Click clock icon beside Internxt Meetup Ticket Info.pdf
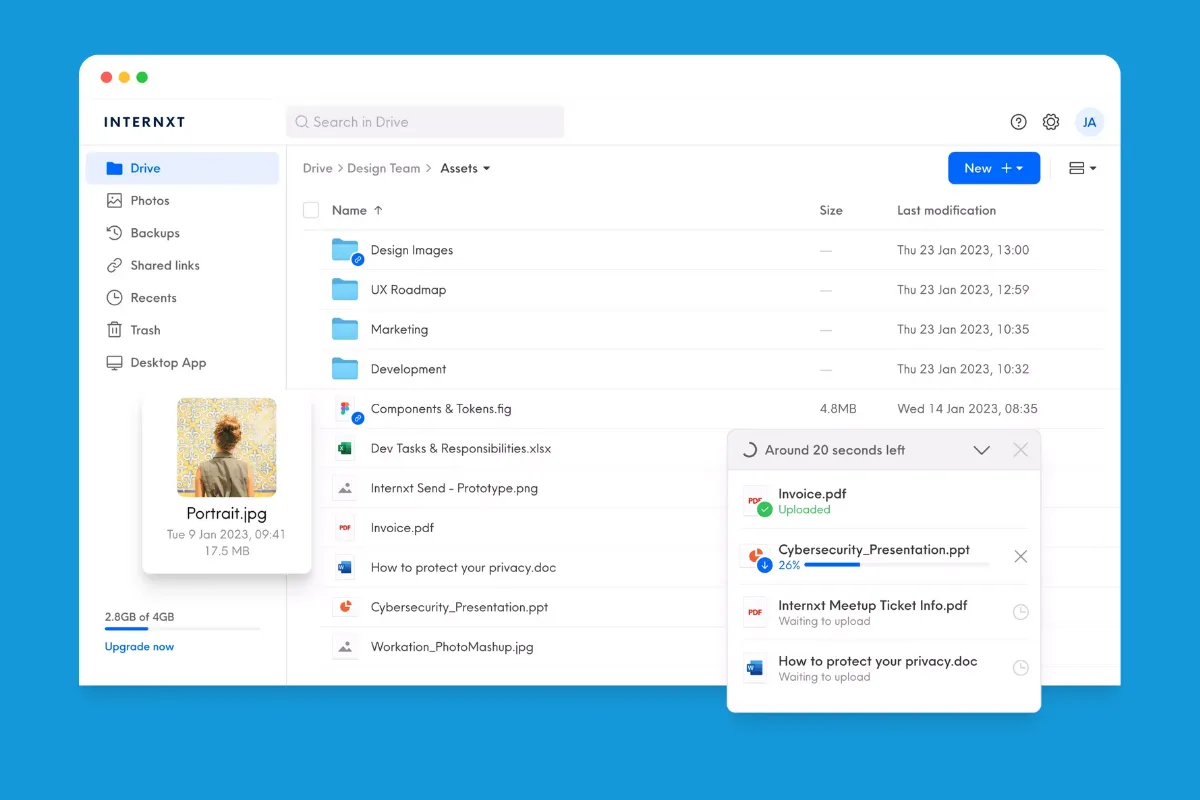This screenshot has height=800, width=1200. [x=1020, y=612]
